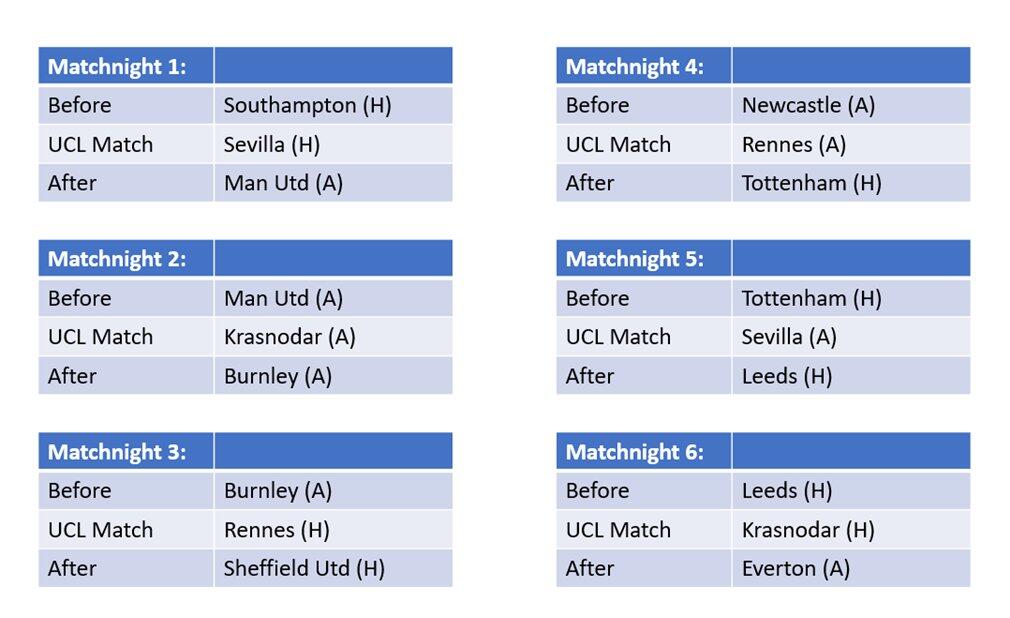Click the Krasnodar (H) cell
Viewport: 1010px width, 618px height.
click(x=808, y=530)
